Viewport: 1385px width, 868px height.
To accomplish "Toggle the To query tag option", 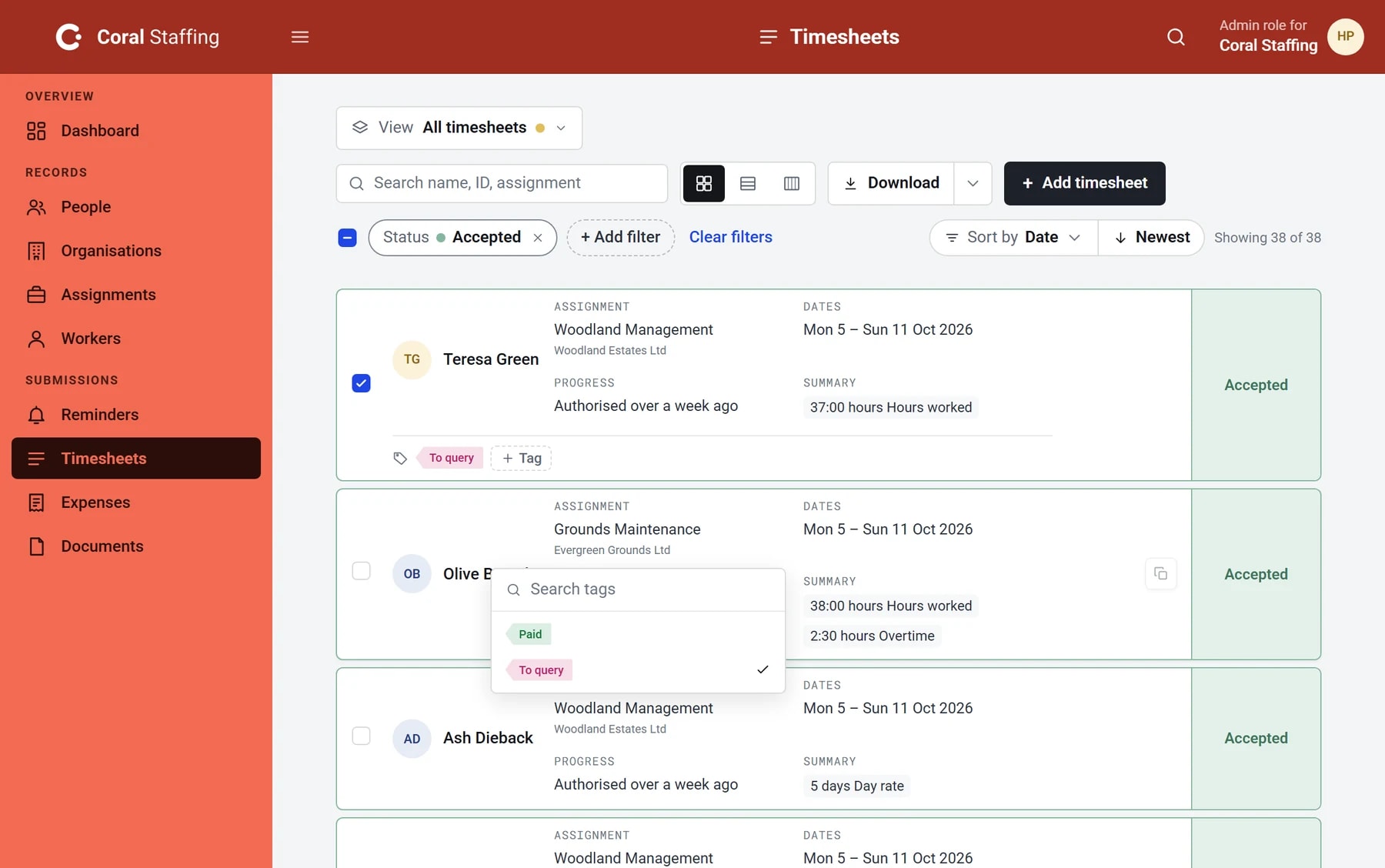I will (638, 670).
